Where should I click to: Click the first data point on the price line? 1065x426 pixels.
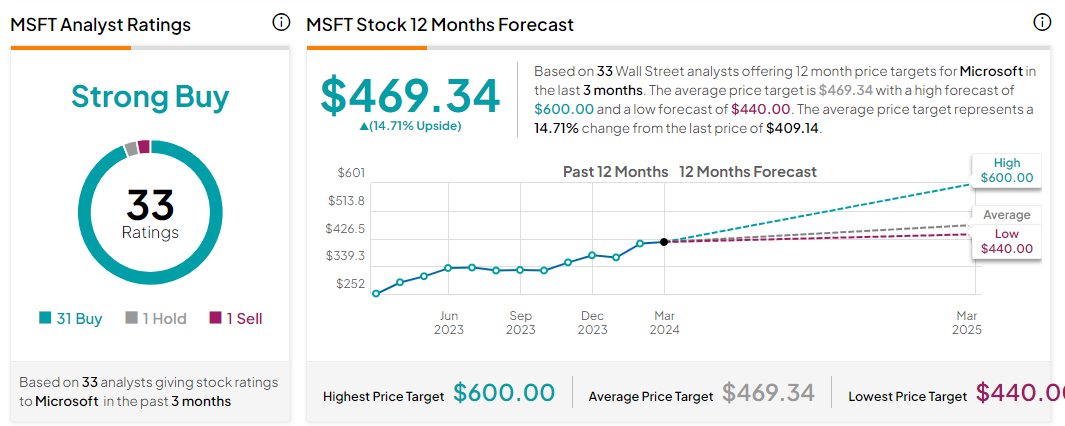point(376,294)
